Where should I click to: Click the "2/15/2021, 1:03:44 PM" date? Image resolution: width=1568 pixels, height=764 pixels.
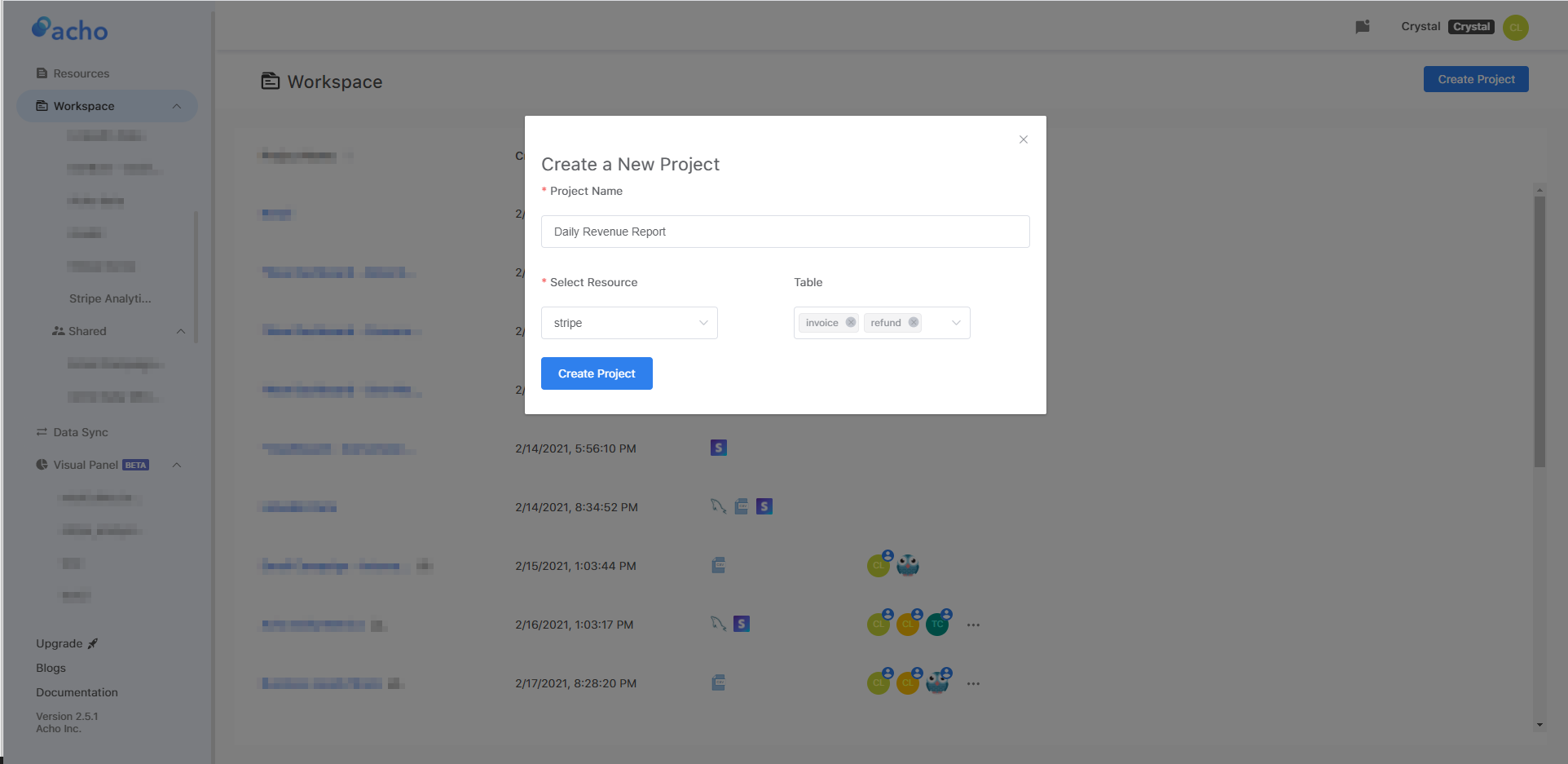point(575,566)
